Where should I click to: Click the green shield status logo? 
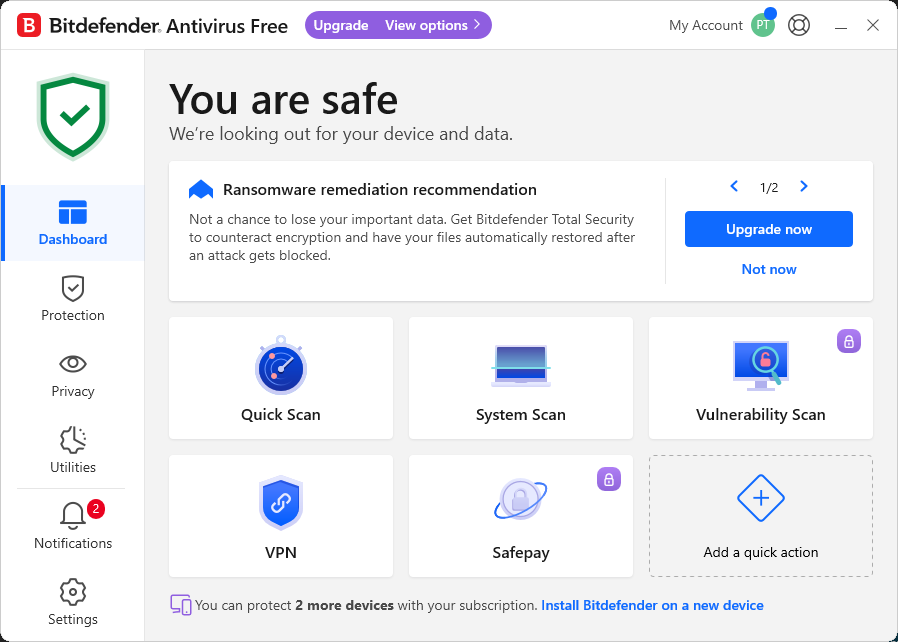[x=73, y=116]
